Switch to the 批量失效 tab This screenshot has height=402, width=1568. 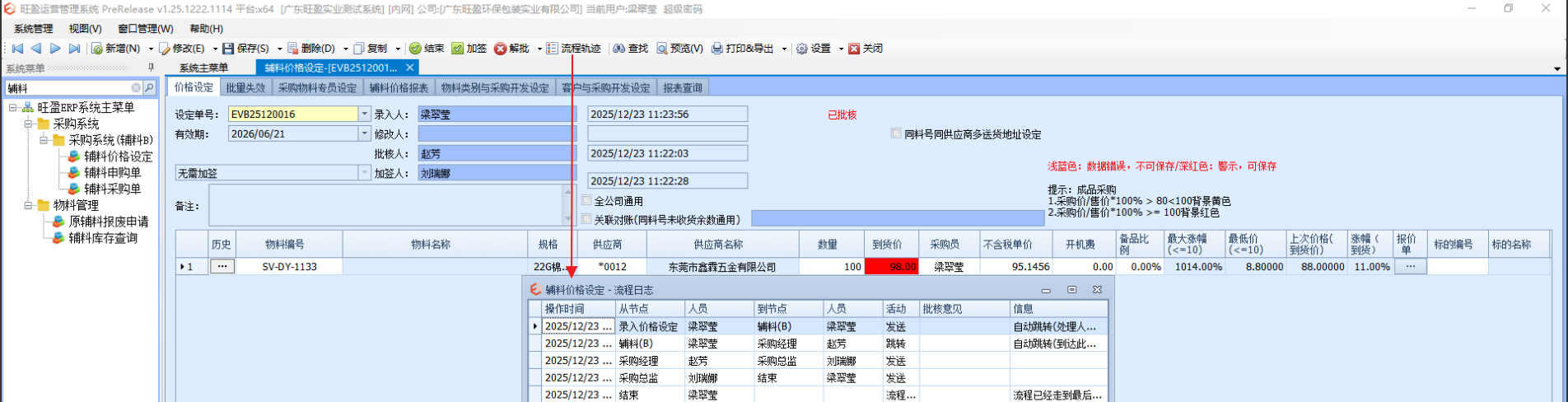[245, 87]
